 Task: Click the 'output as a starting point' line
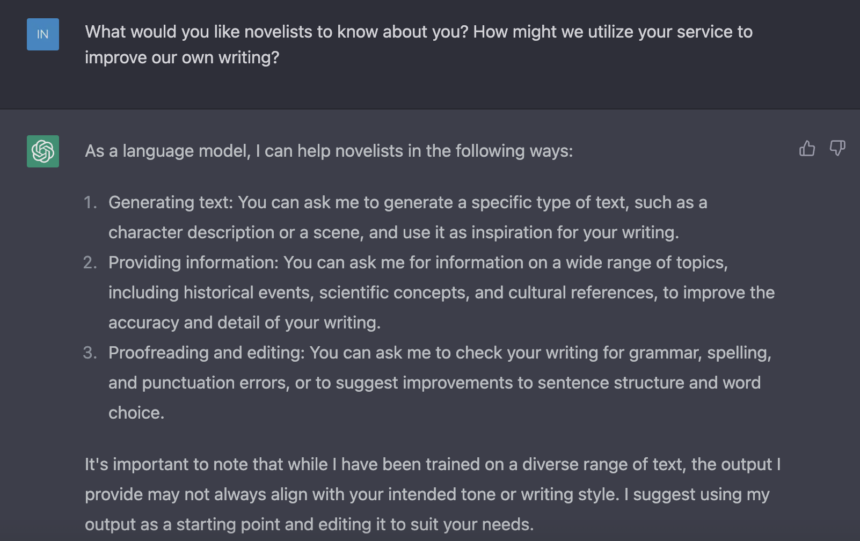(x=309, y=524)
